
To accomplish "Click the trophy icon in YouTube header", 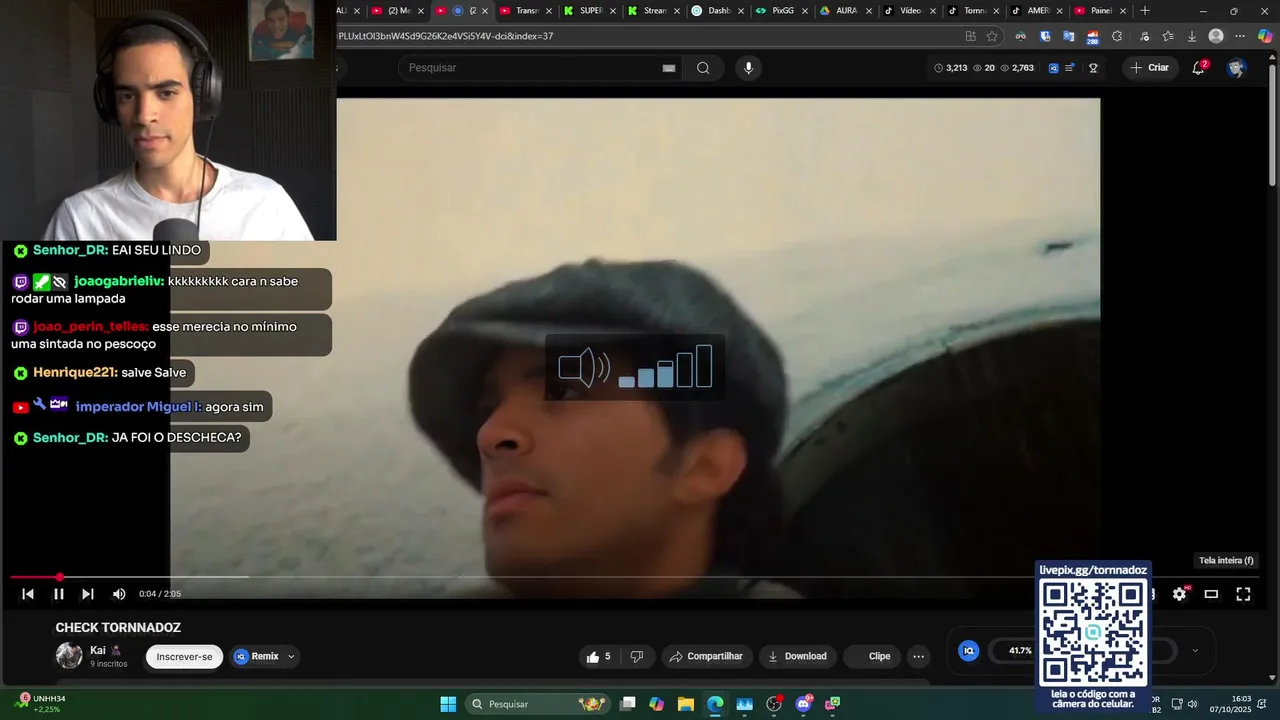I will click(1093, 68).
